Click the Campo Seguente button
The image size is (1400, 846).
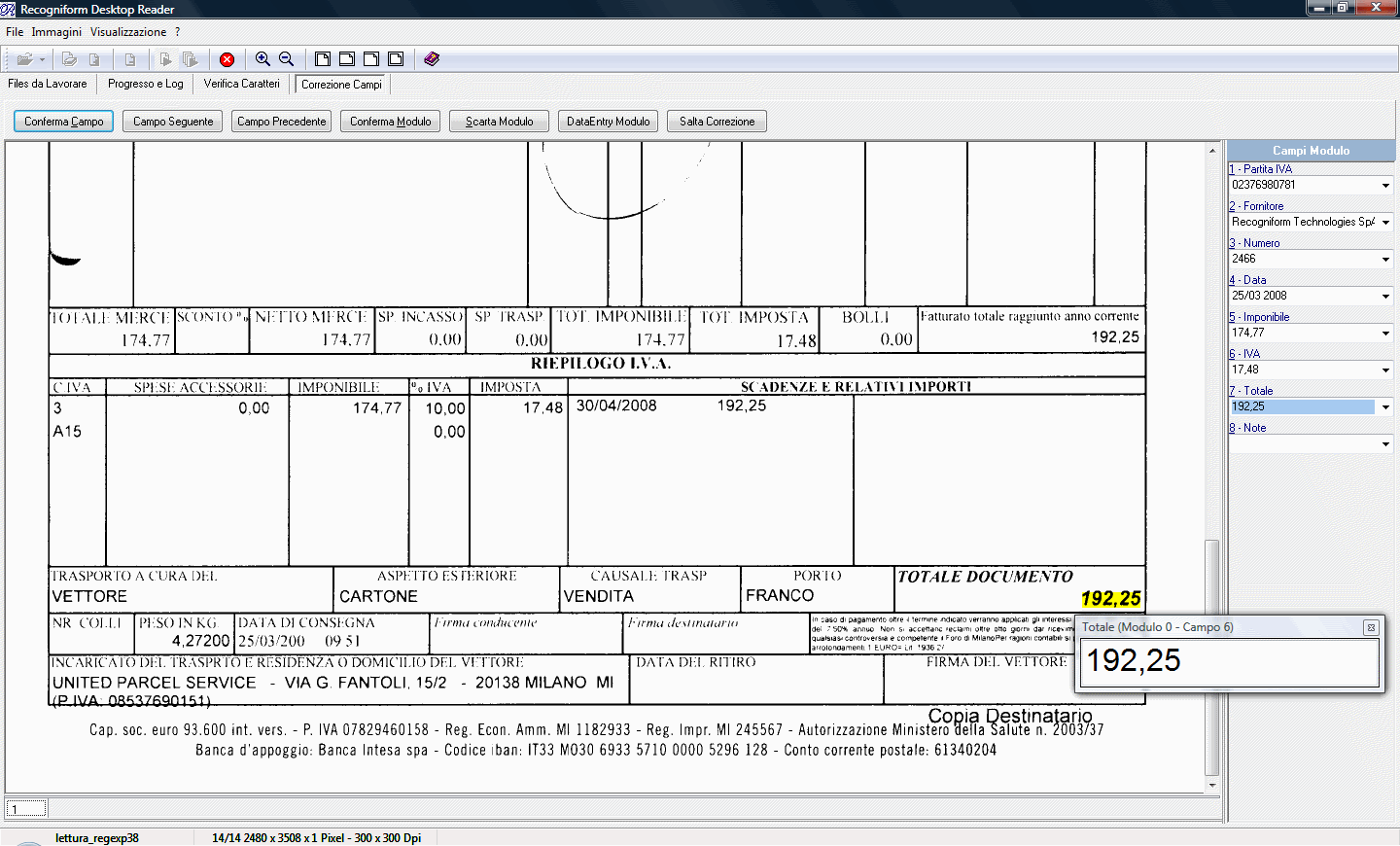(173, 122)
